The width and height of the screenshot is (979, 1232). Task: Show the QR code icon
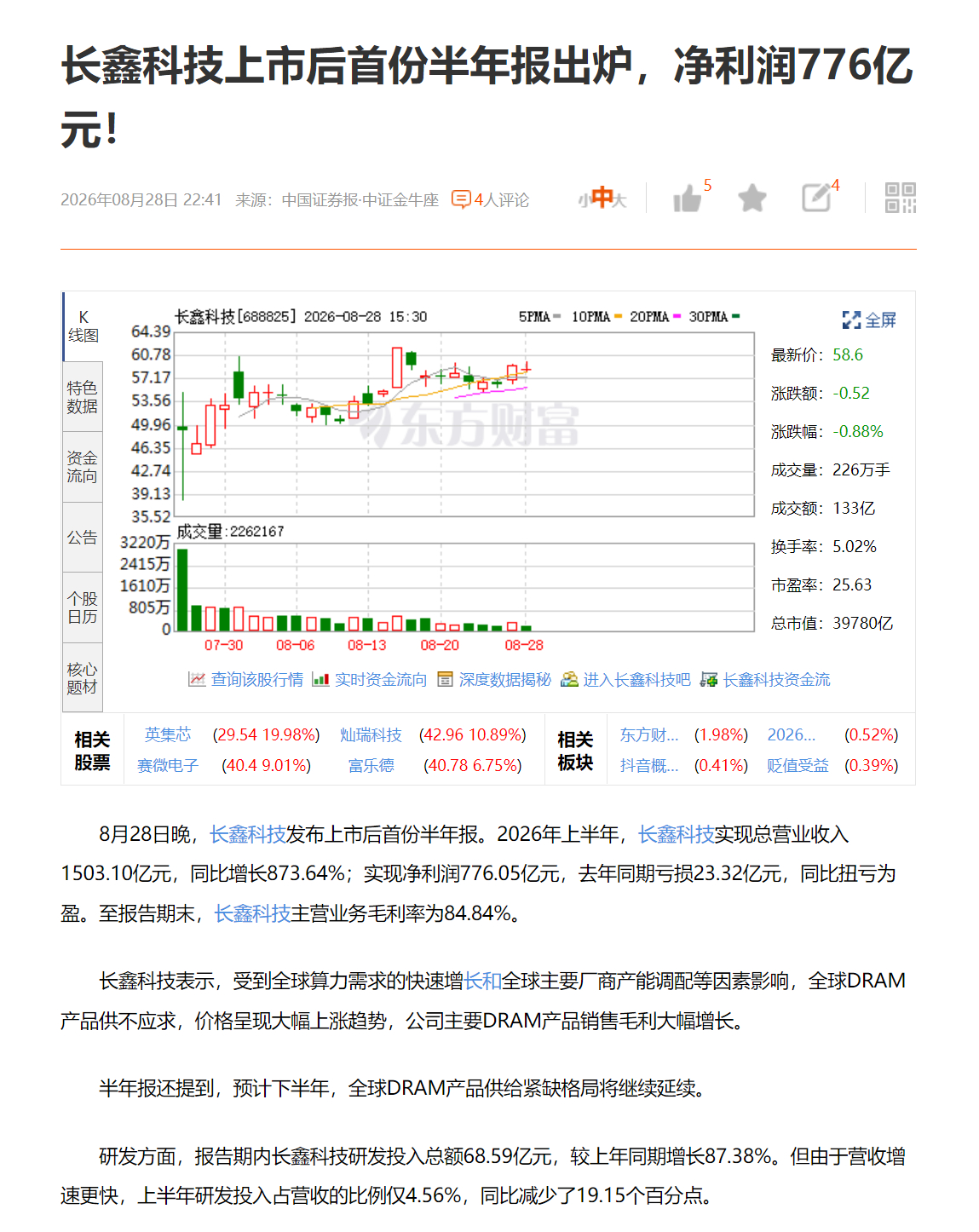click(x=901, y=198)
